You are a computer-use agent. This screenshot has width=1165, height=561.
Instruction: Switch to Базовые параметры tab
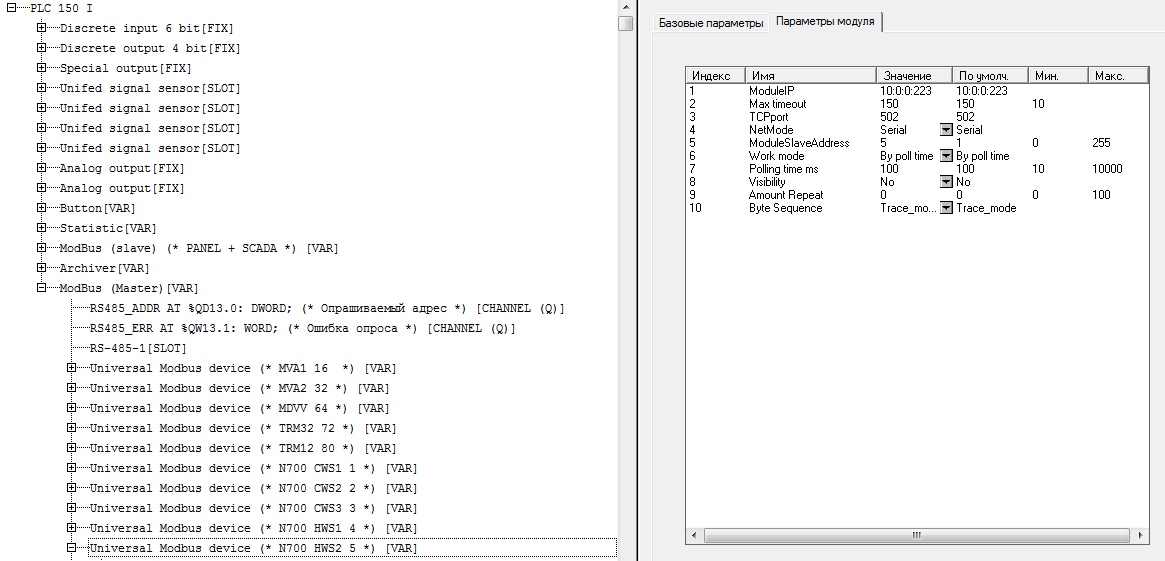pos(711,23)
